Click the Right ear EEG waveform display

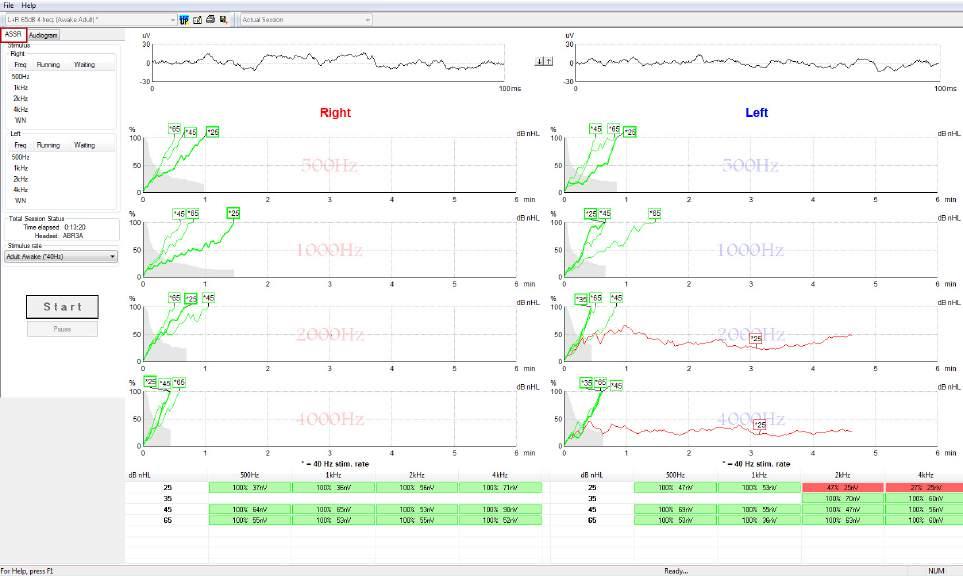click(328, 63)
